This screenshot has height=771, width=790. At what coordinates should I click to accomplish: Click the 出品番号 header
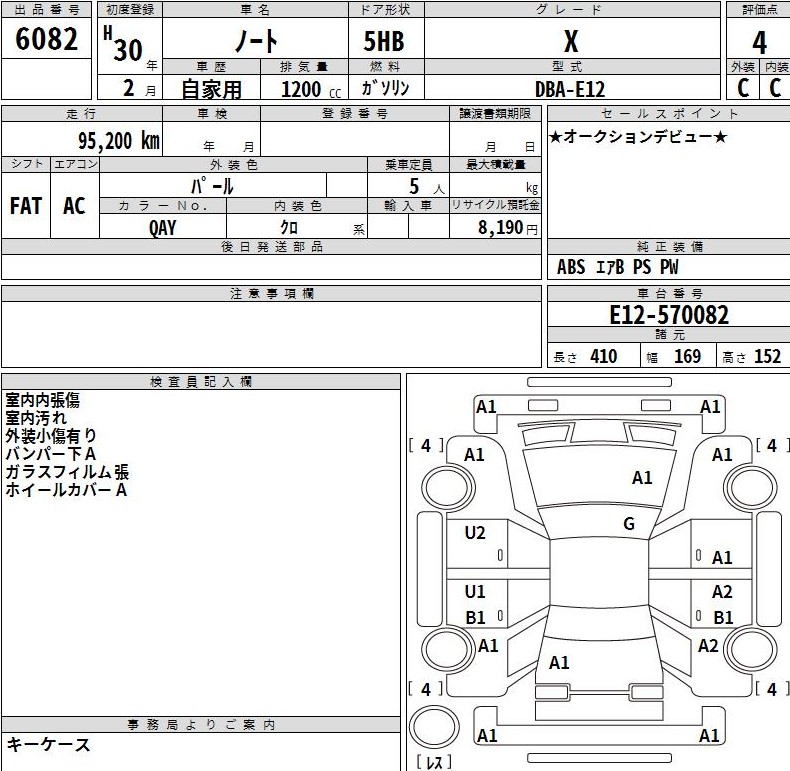point(46,10)
